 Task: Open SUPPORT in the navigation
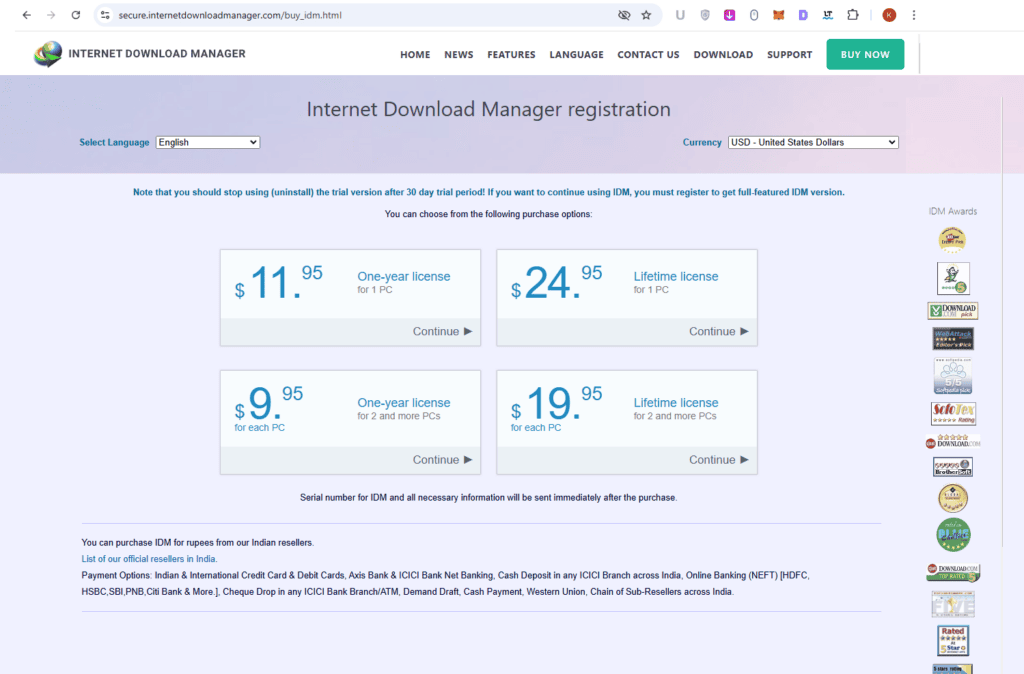click(x=790, y=55)
